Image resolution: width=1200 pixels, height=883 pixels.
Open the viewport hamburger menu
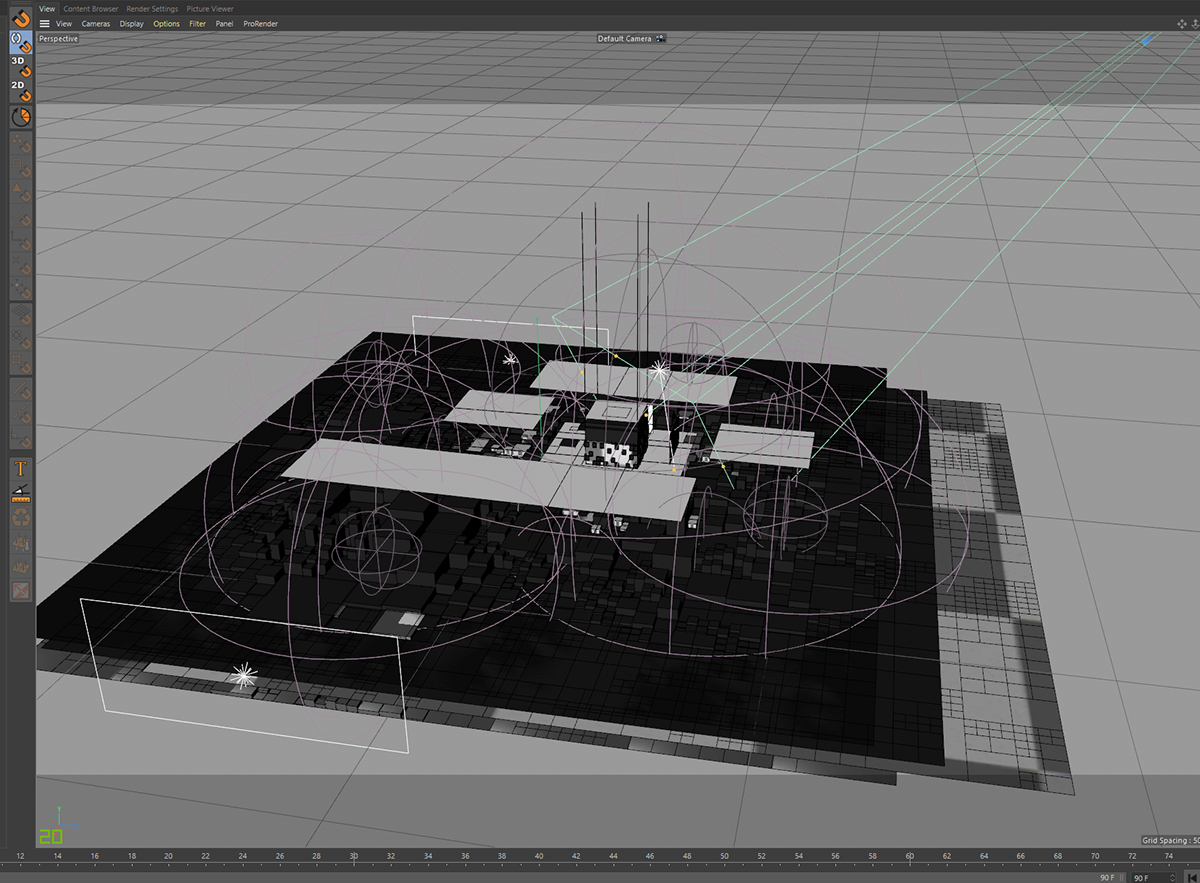[44, 23]
